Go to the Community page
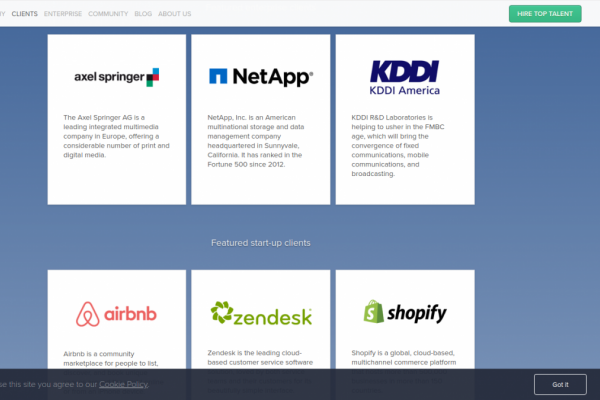This screenshot has height=400, width=600. click(x=108, y=14)
